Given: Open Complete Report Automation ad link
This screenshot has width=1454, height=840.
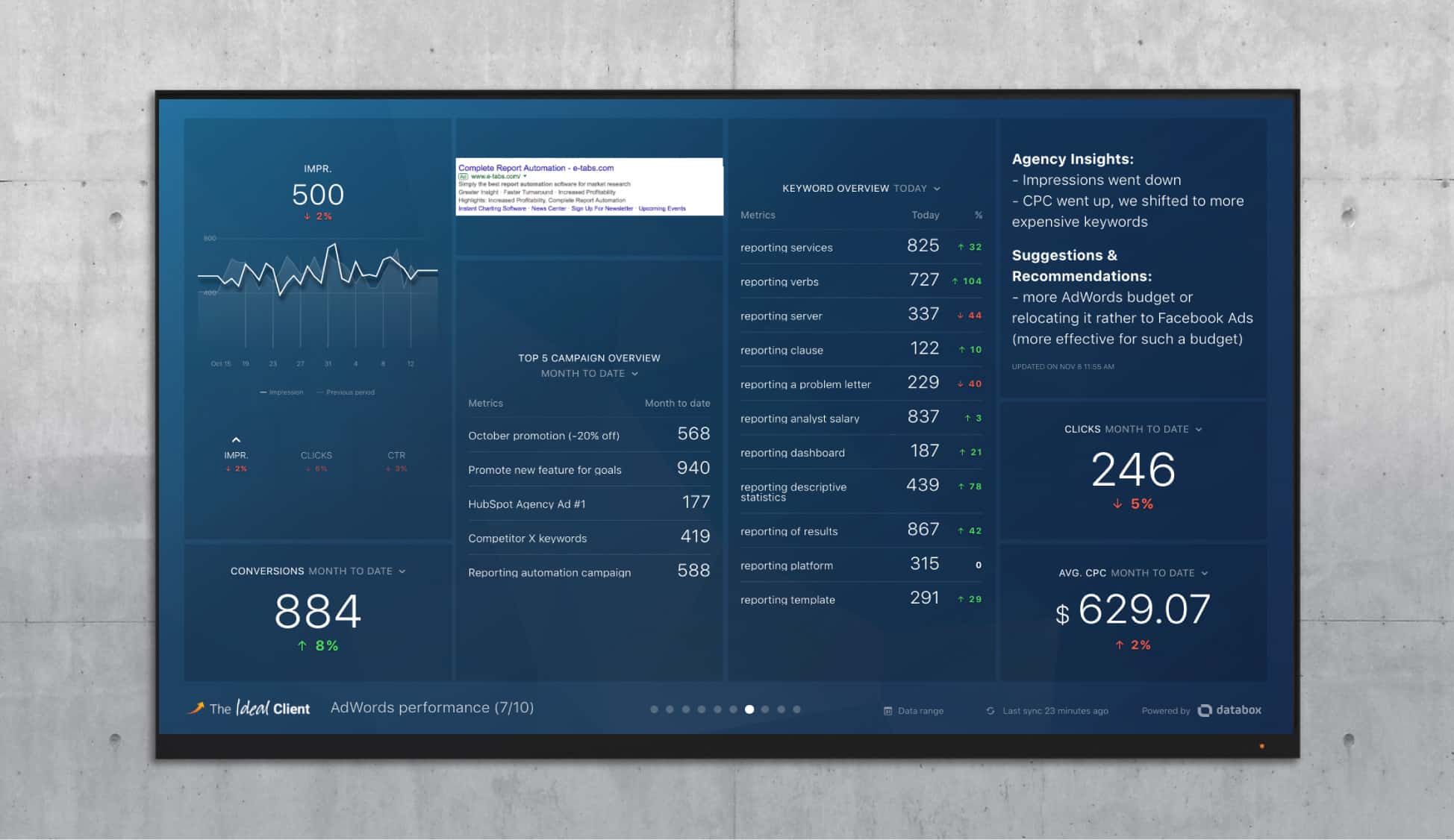Looking at the screenshot, I should coord(535,168).
